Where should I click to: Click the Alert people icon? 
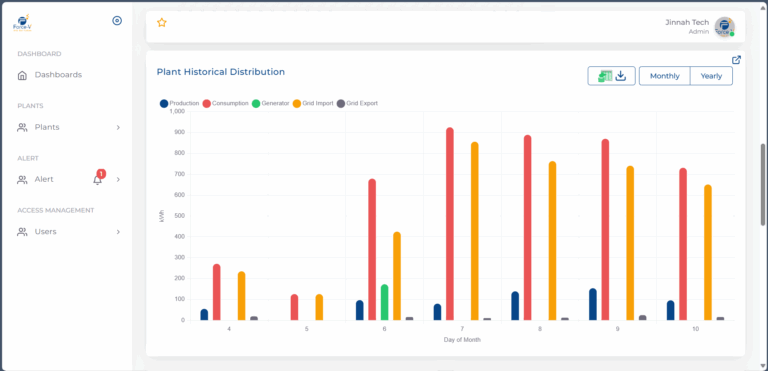[x=22, y=180]
